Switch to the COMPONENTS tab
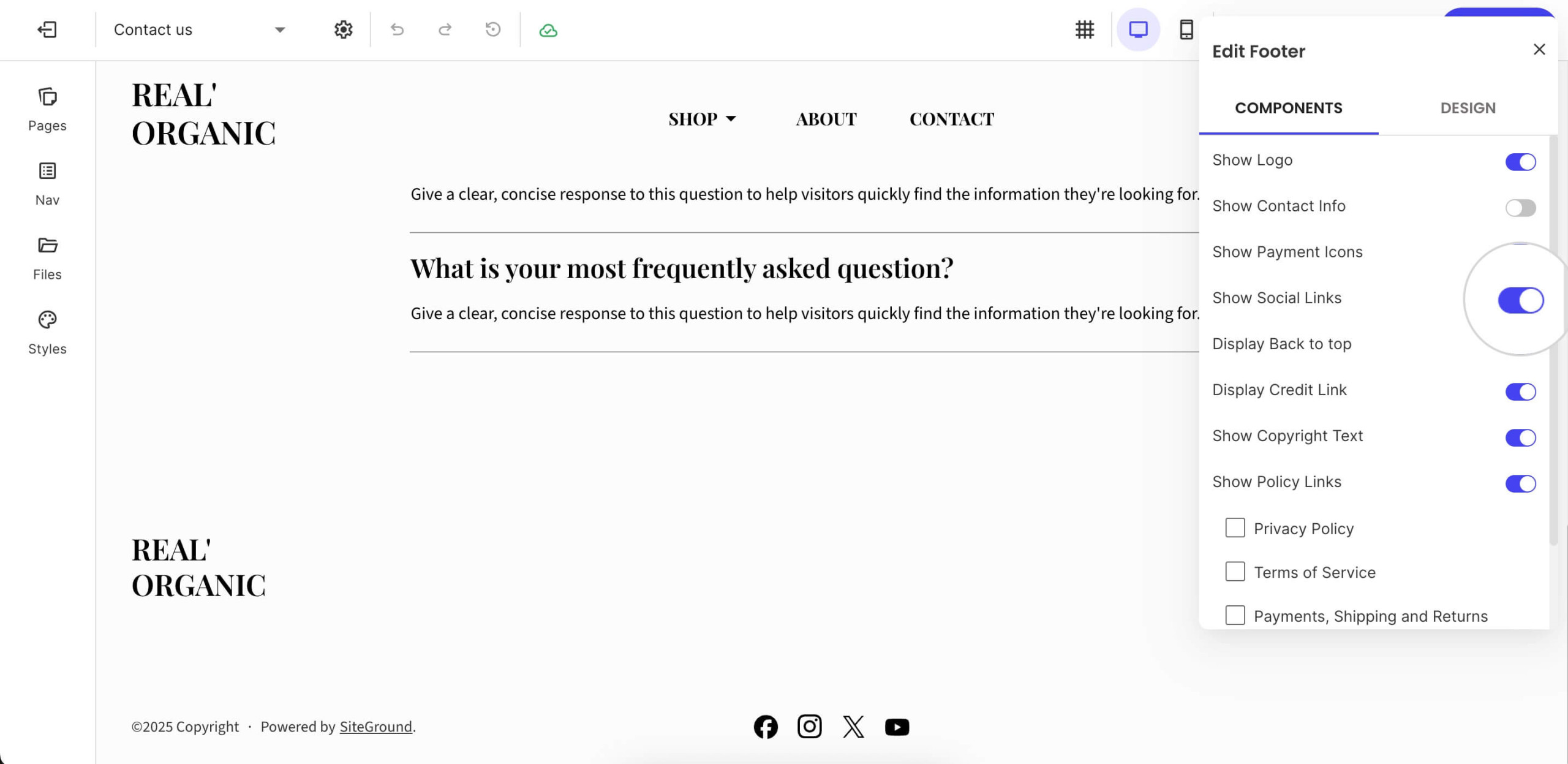The image size is (1568, 764). pyautogui.click(x=1288, y=108)
